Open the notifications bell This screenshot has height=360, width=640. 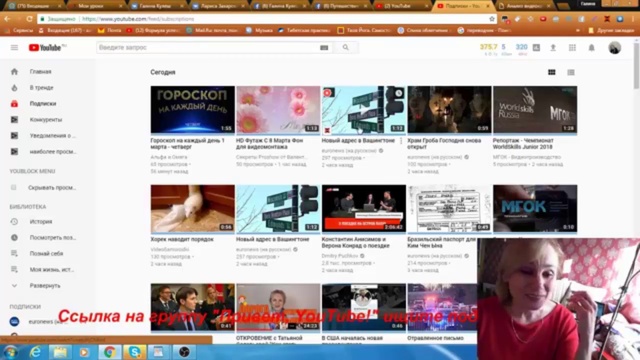591,48
